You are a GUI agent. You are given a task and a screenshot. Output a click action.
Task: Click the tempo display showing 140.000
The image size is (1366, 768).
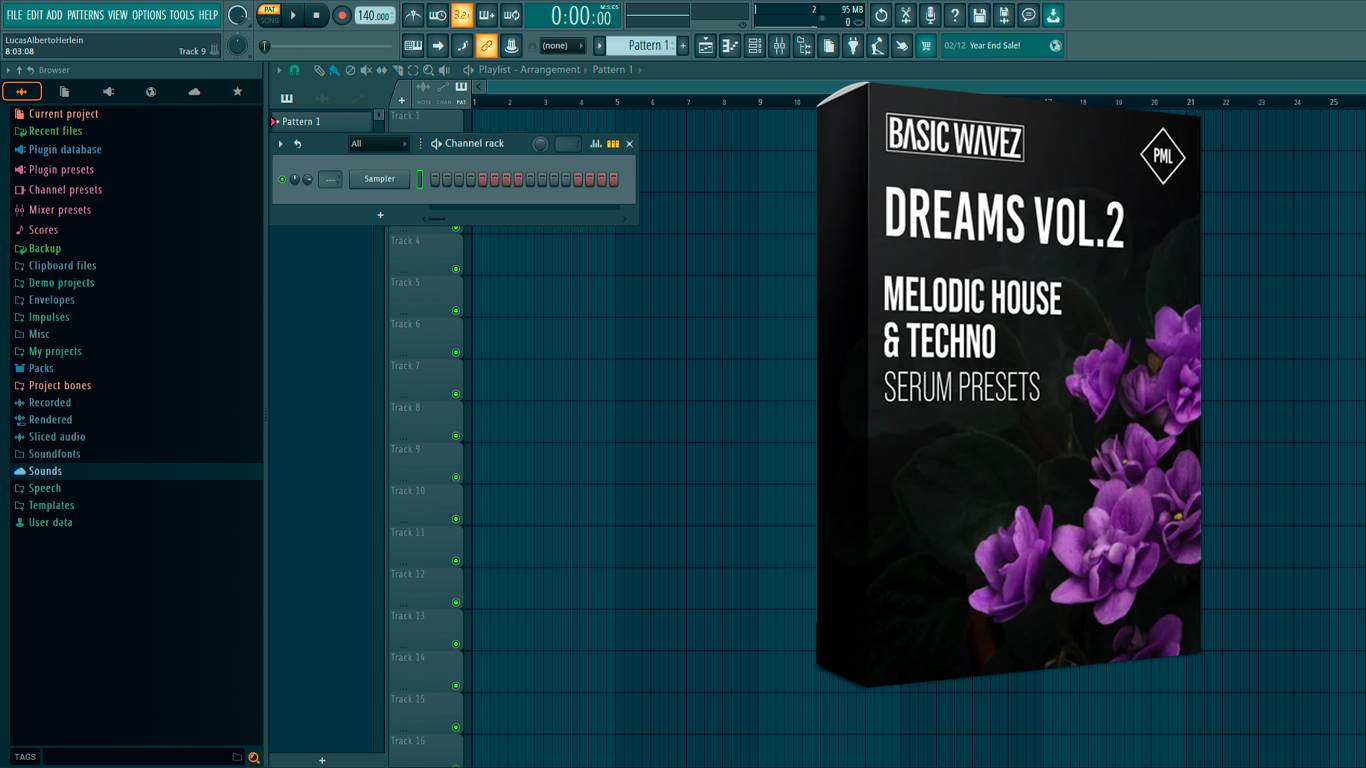(x=375, y=15)
